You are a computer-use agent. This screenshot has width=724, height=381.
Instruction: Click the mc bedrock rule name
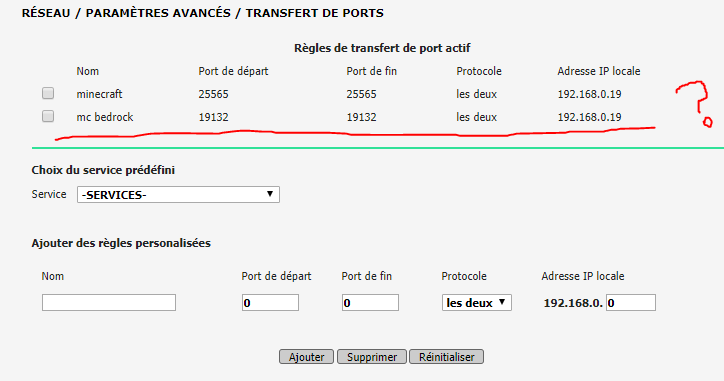tap(105, 117)
